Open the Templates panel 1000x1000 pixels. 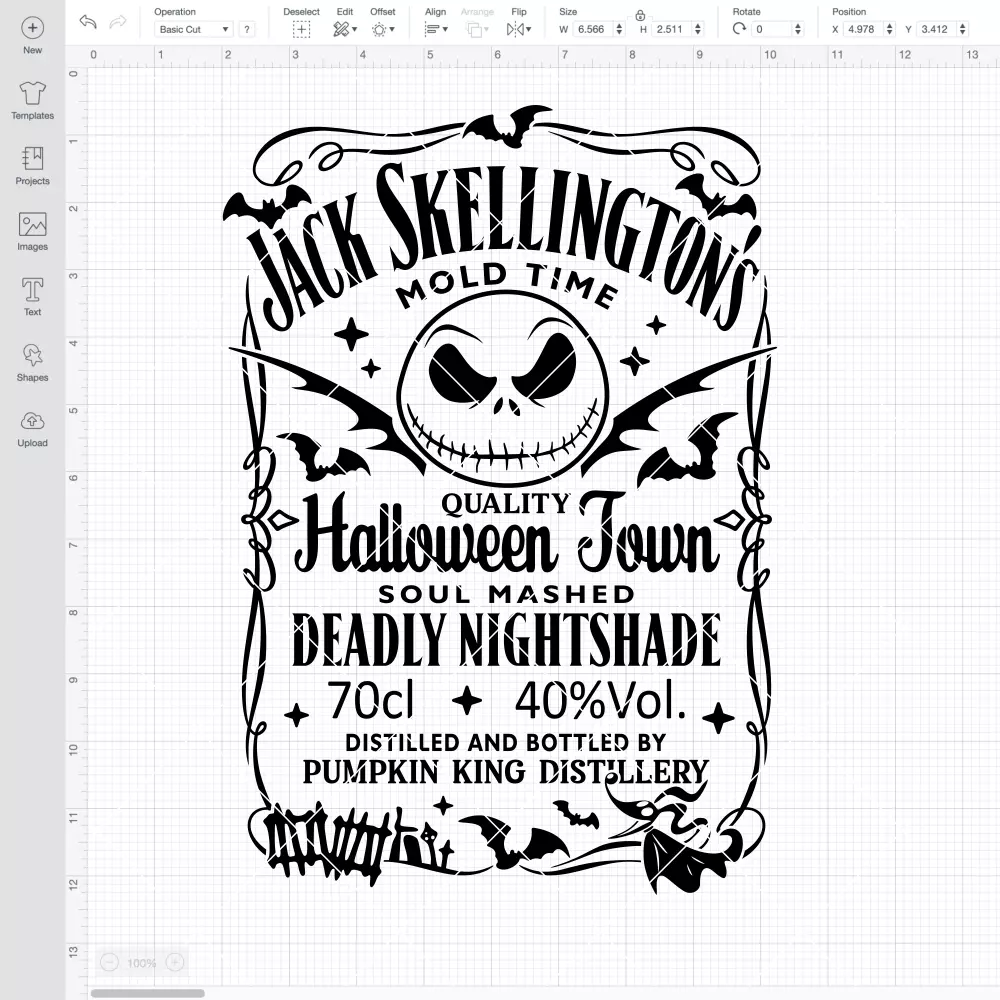click(33, 101)
